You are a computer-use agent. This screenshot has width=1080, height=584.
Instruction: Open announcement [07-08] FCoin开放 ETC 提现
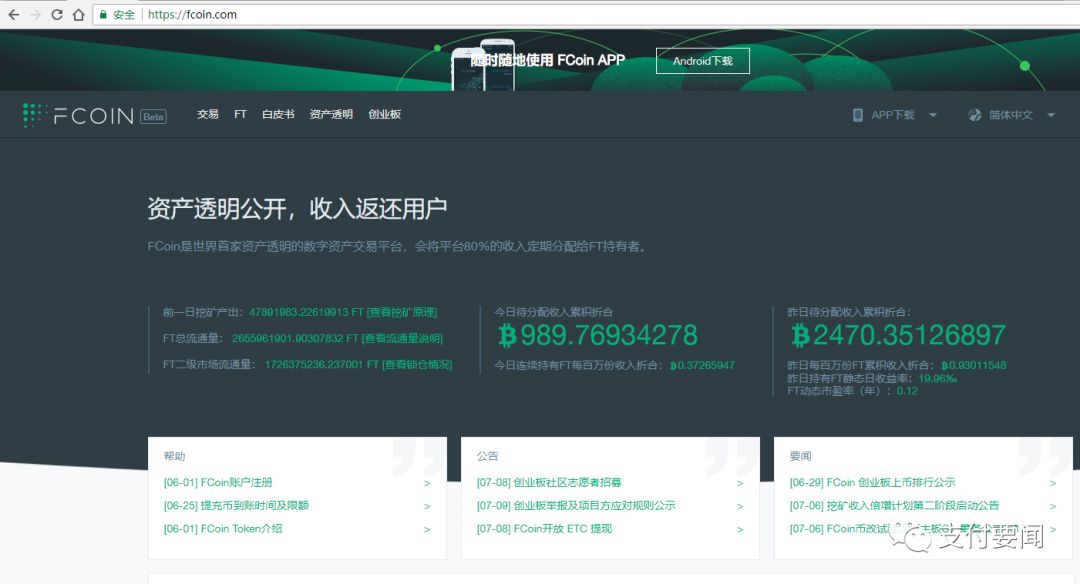pos(544,529)
